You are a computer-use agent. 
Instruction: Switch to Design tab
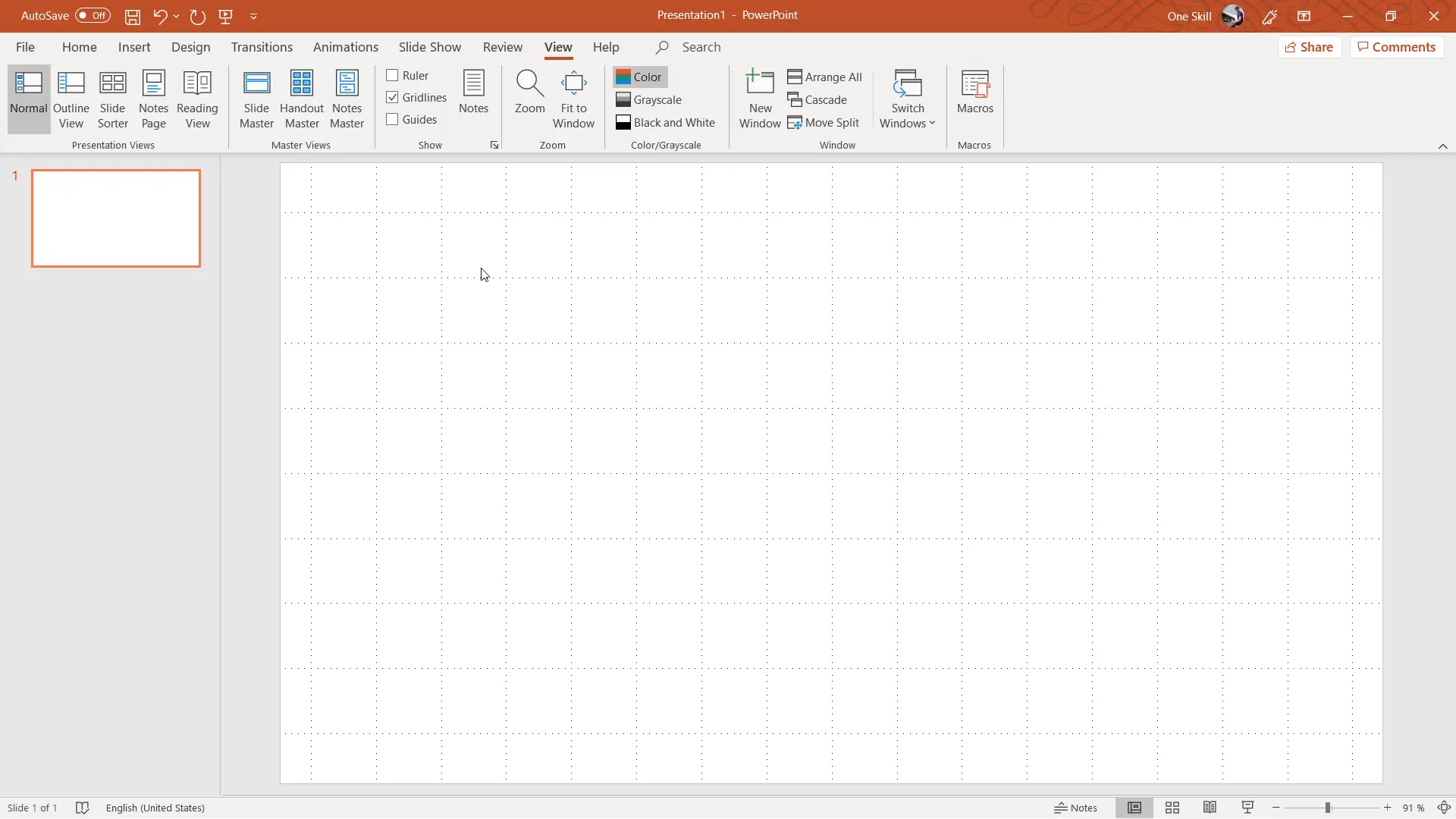click(190, 47)
